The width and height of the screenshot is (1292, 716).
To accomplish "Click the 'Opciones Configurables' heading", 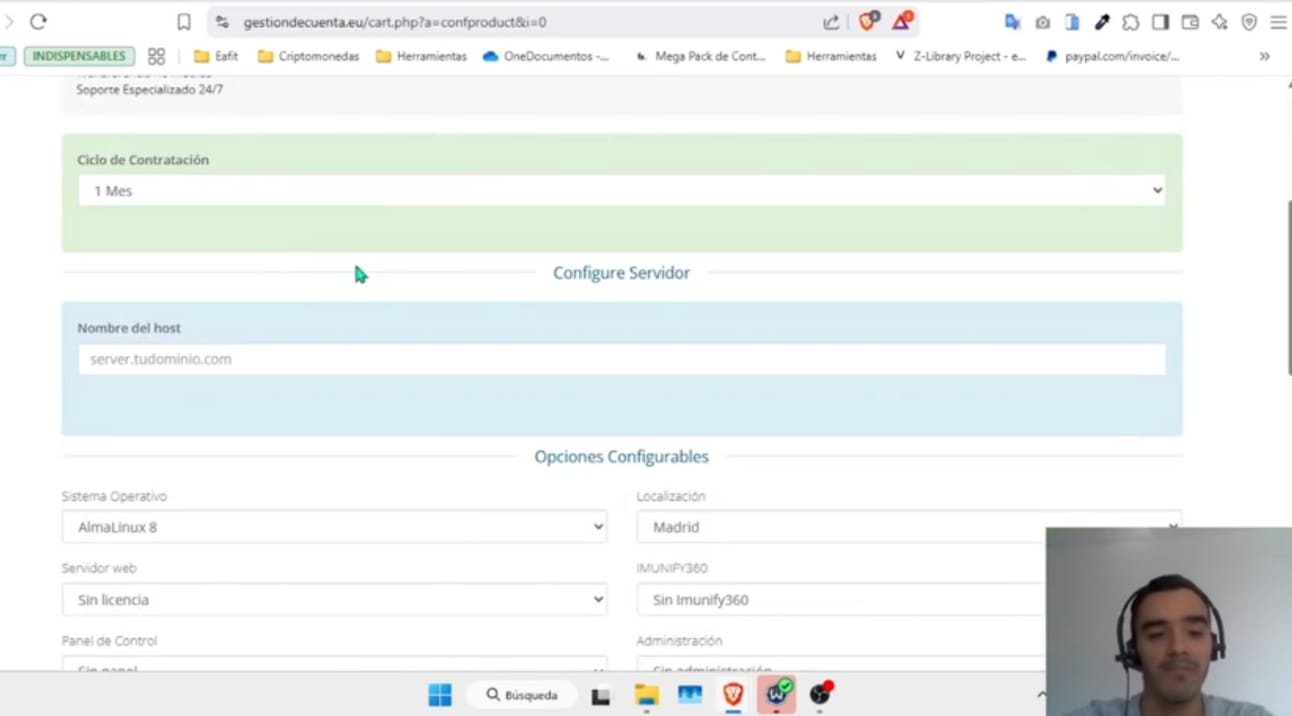I will point(621,456).
